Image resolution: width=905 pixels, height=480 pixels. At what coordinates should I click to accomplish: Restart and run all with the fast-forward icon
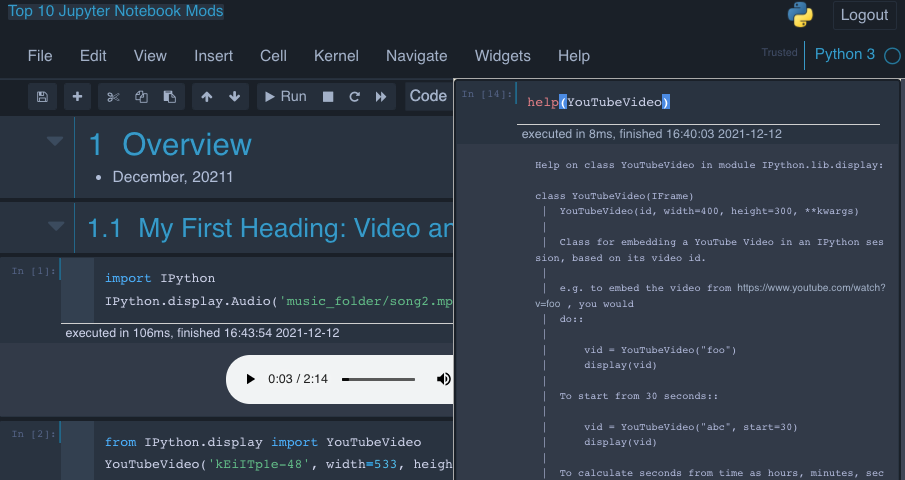click(x=381, y=96)
